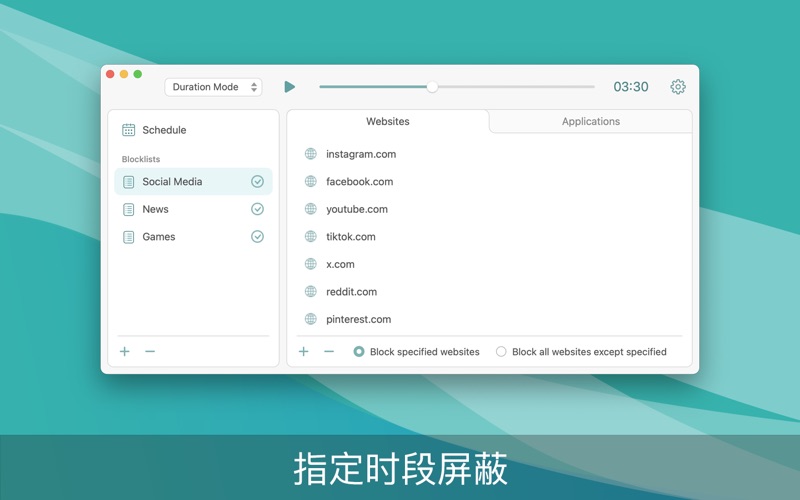Zoom the window with green button
Image resolution: width=800 pixels, height=500 pixels.
coord(138,74)
